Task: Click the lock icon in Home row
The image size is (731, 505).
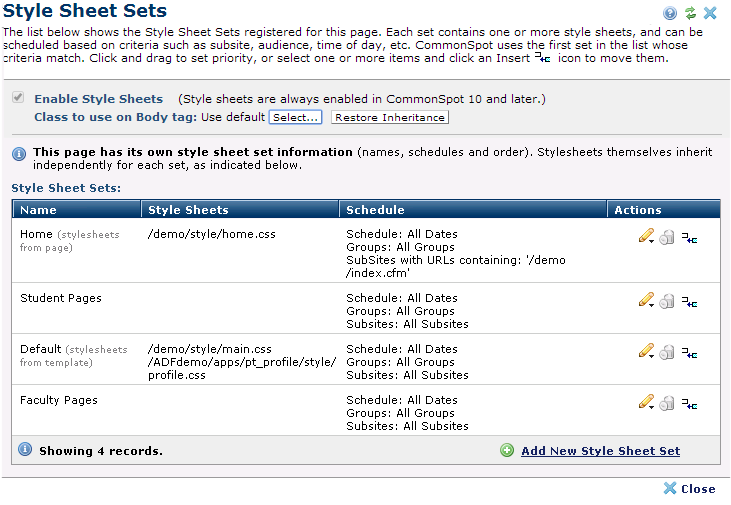Action: pyautogui.click(x=667, y=238)
